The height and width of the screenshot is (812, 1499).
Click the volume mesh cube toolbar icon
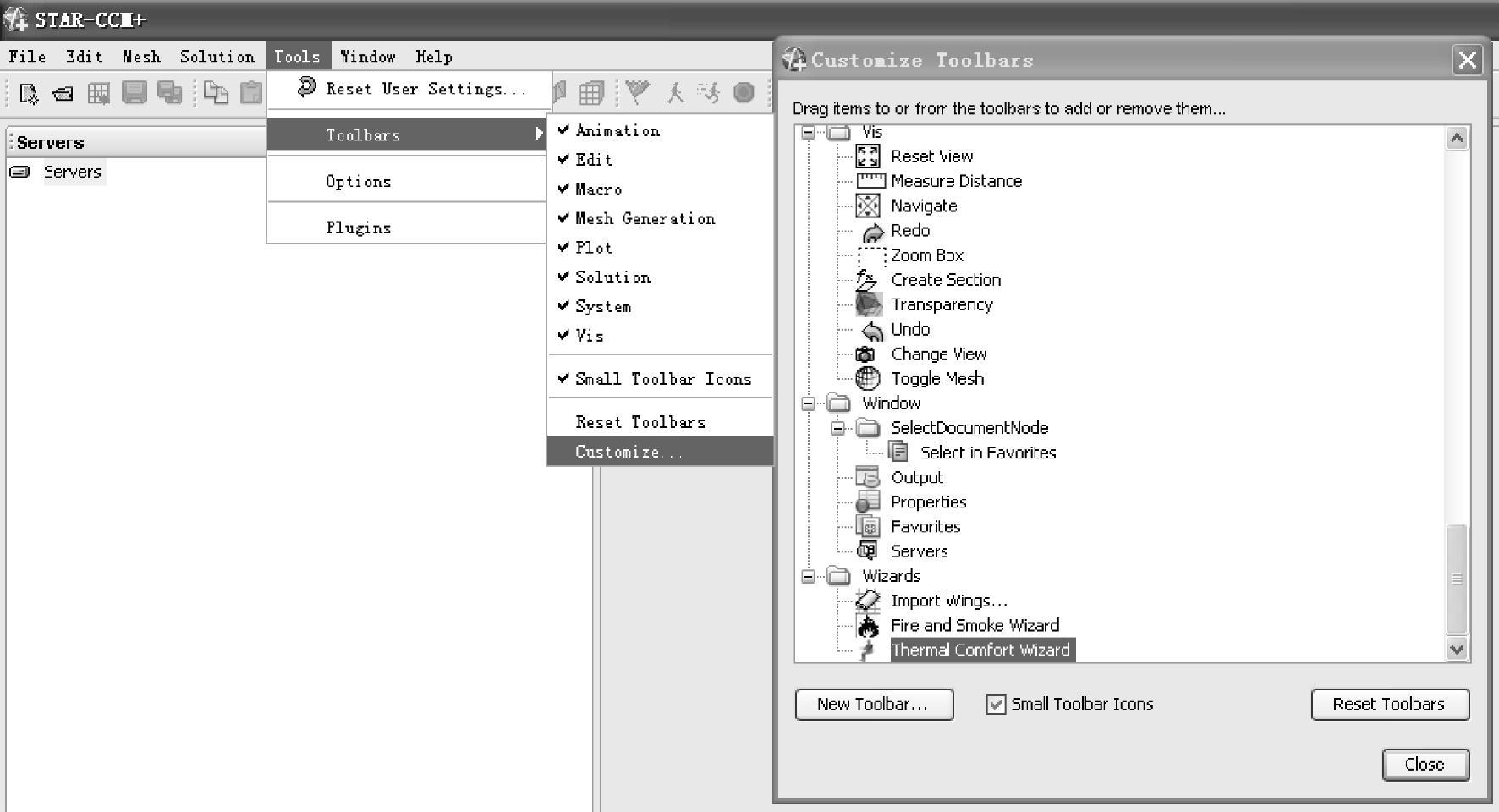tap(591, 92)
